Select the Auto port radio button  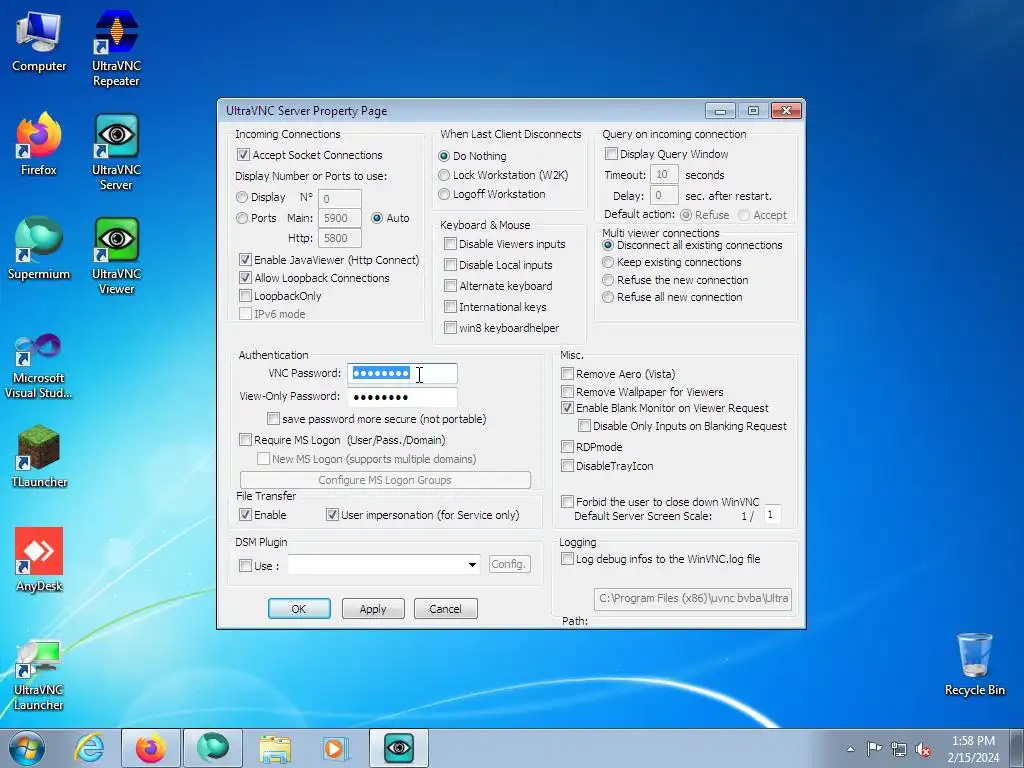tap(377, 218)
